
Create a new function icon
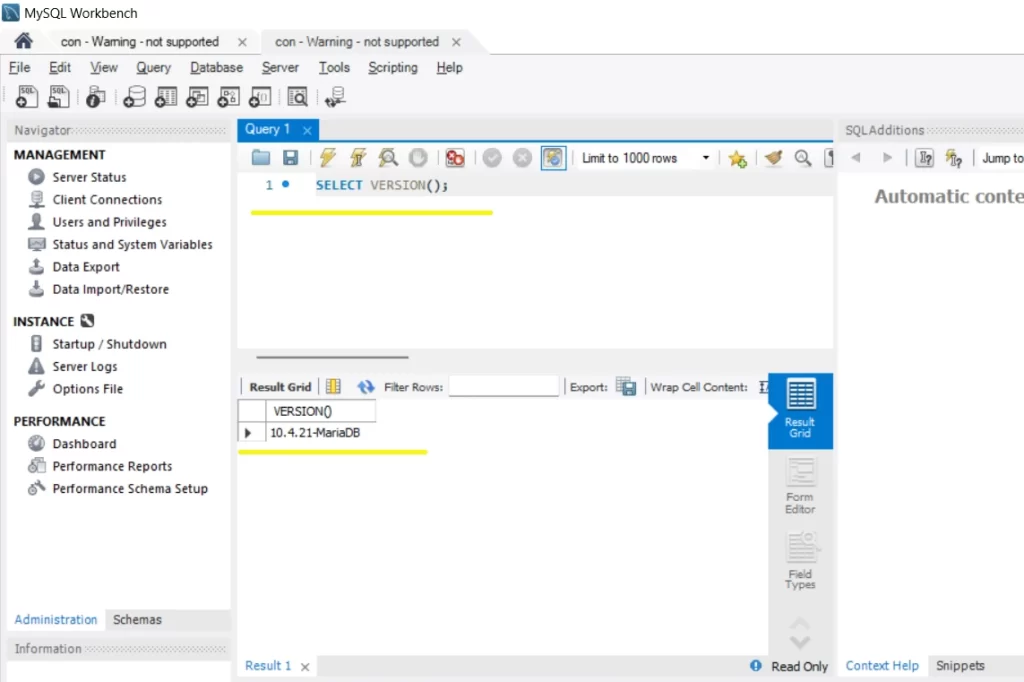point(259,97)
